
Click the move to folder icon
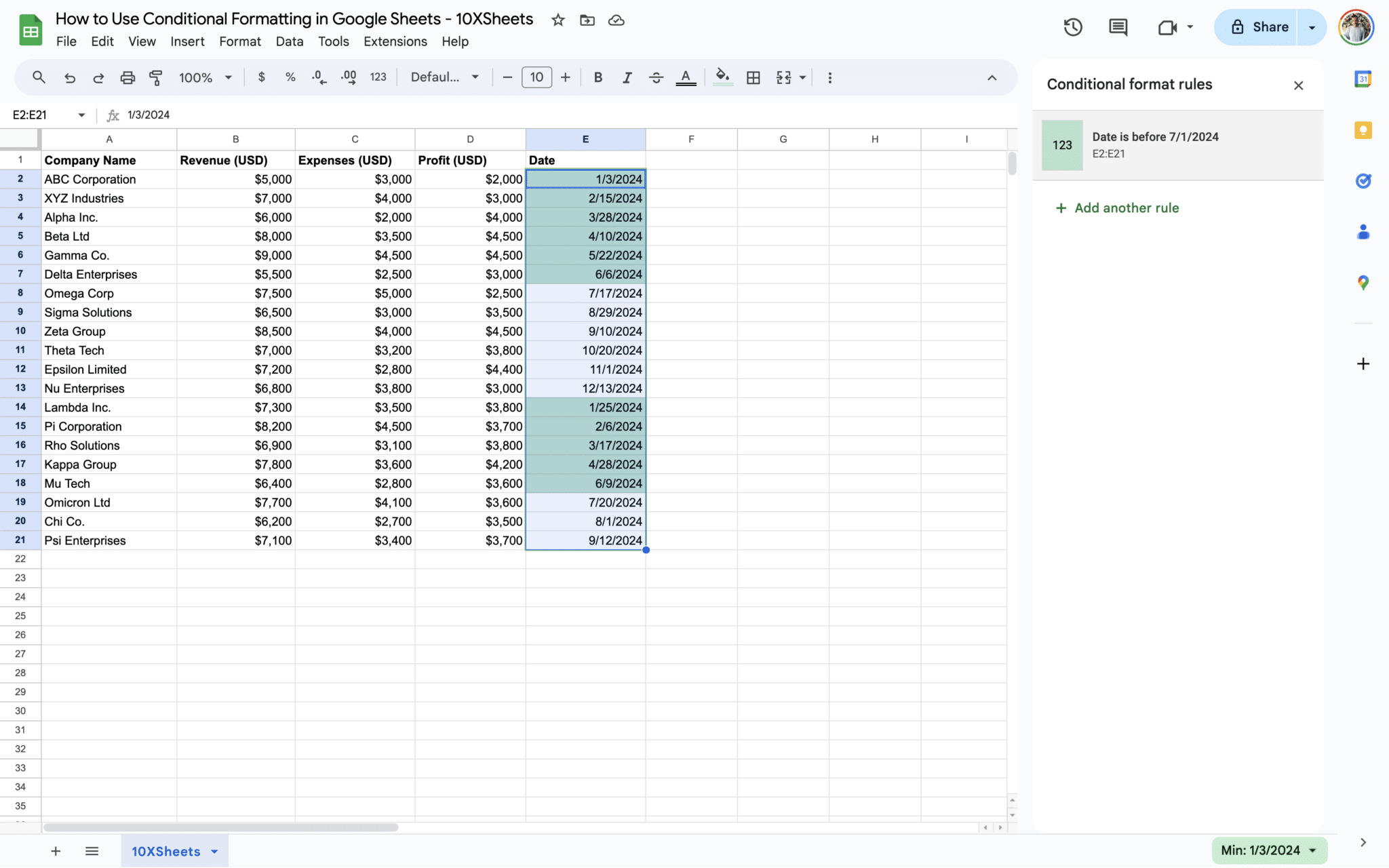coord(587,20)
